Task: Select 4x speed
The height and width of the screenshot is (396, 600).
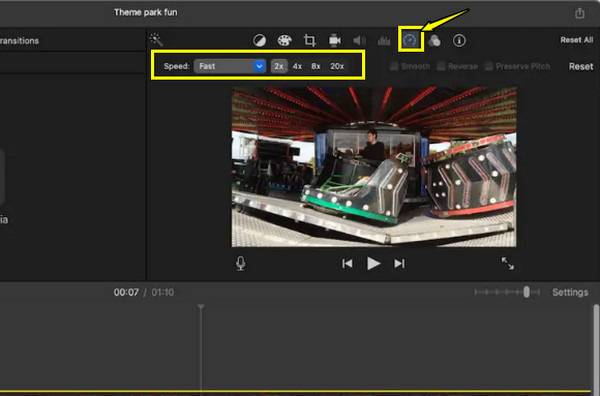Action: pyautogui.click(x=297, y=66)
